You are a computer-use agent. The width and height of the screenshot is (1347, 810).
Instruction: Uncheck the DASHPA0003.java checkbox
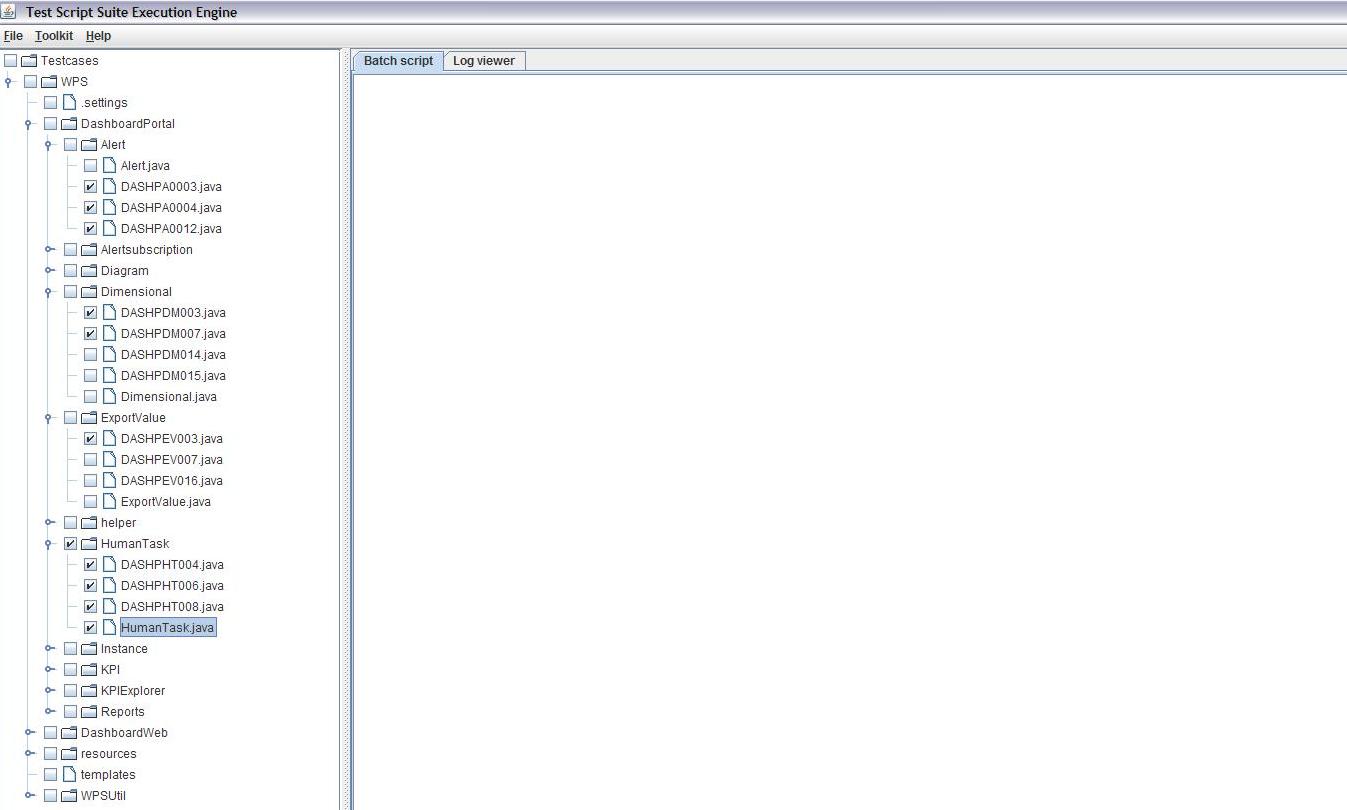(x=91, y=187)
